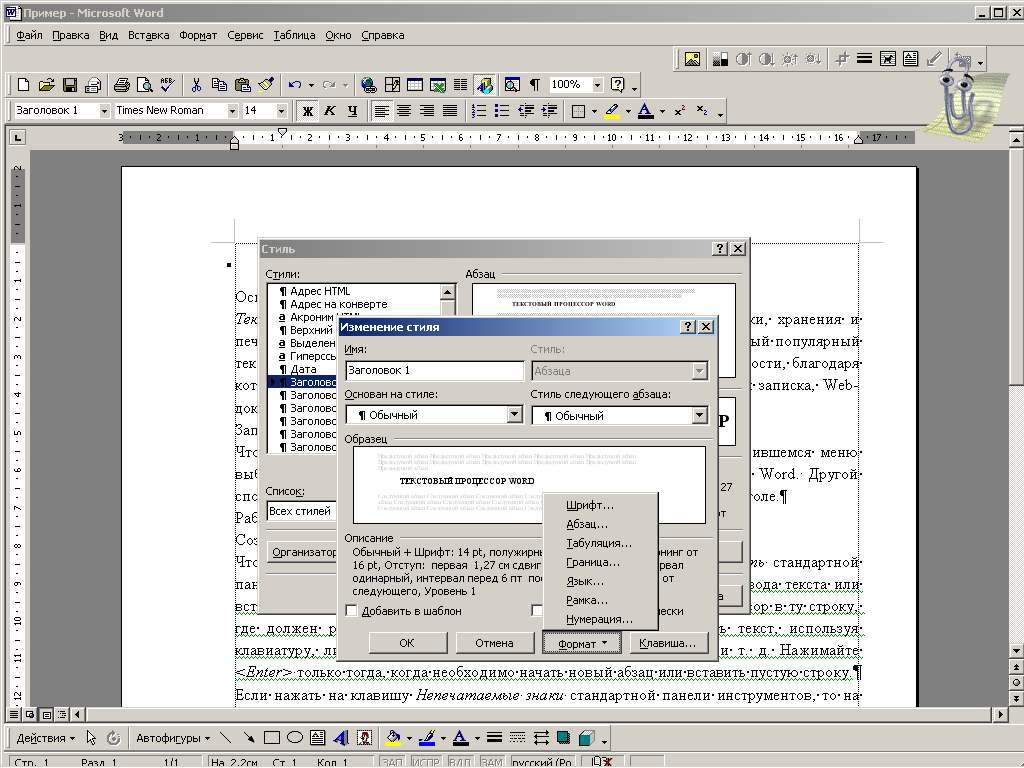1024x768 pixels.
Task: Toggle the checkbox right of 'Добавить в шаблон'
Action: (537, 611)
